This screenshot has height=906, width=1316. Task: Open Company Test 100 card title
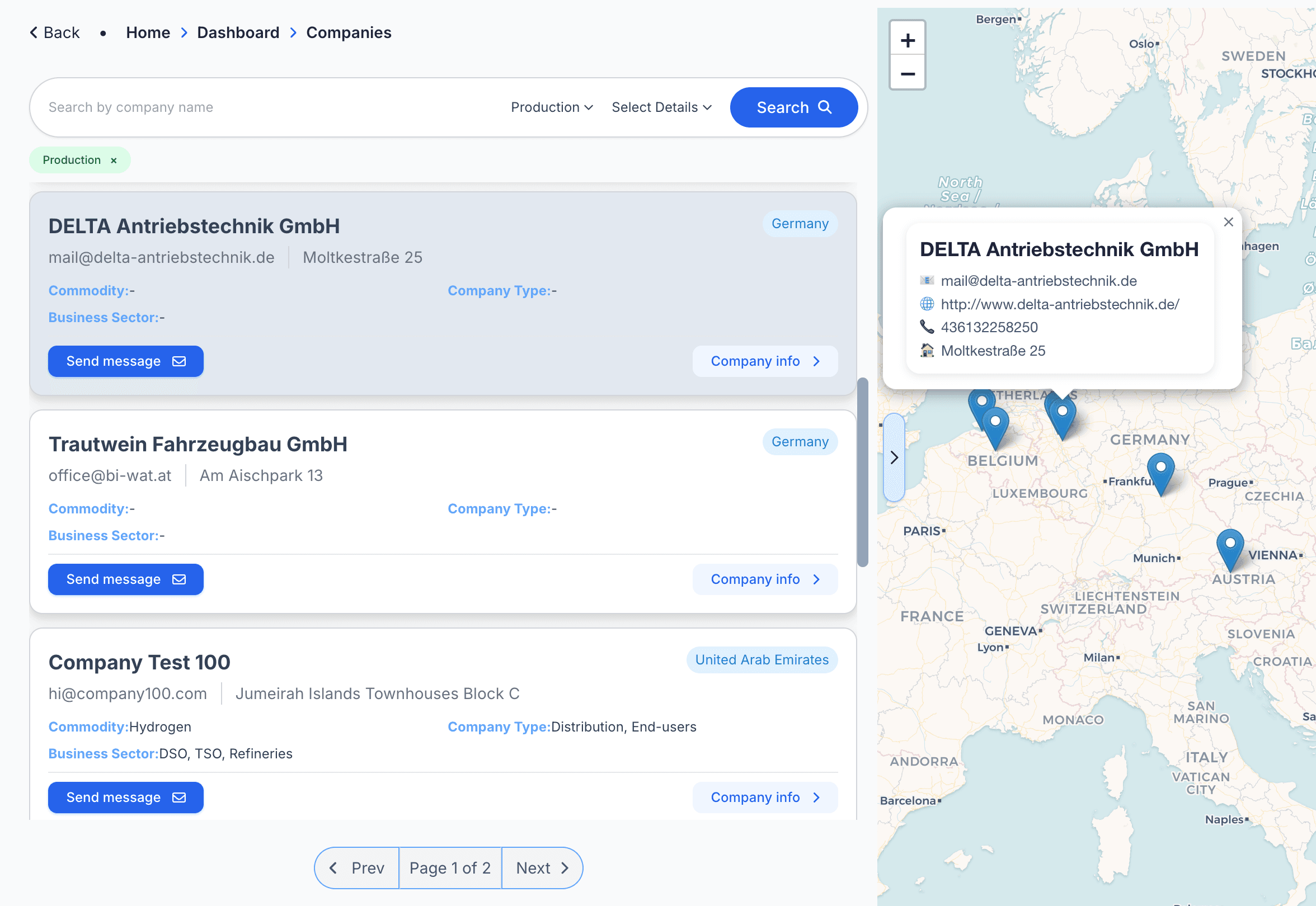[x=139, y=662]
